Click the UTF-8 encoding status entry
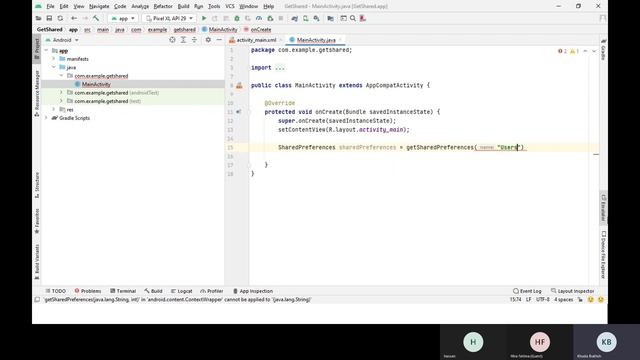Viewport: 640px width, 360px height. (542, 300)
